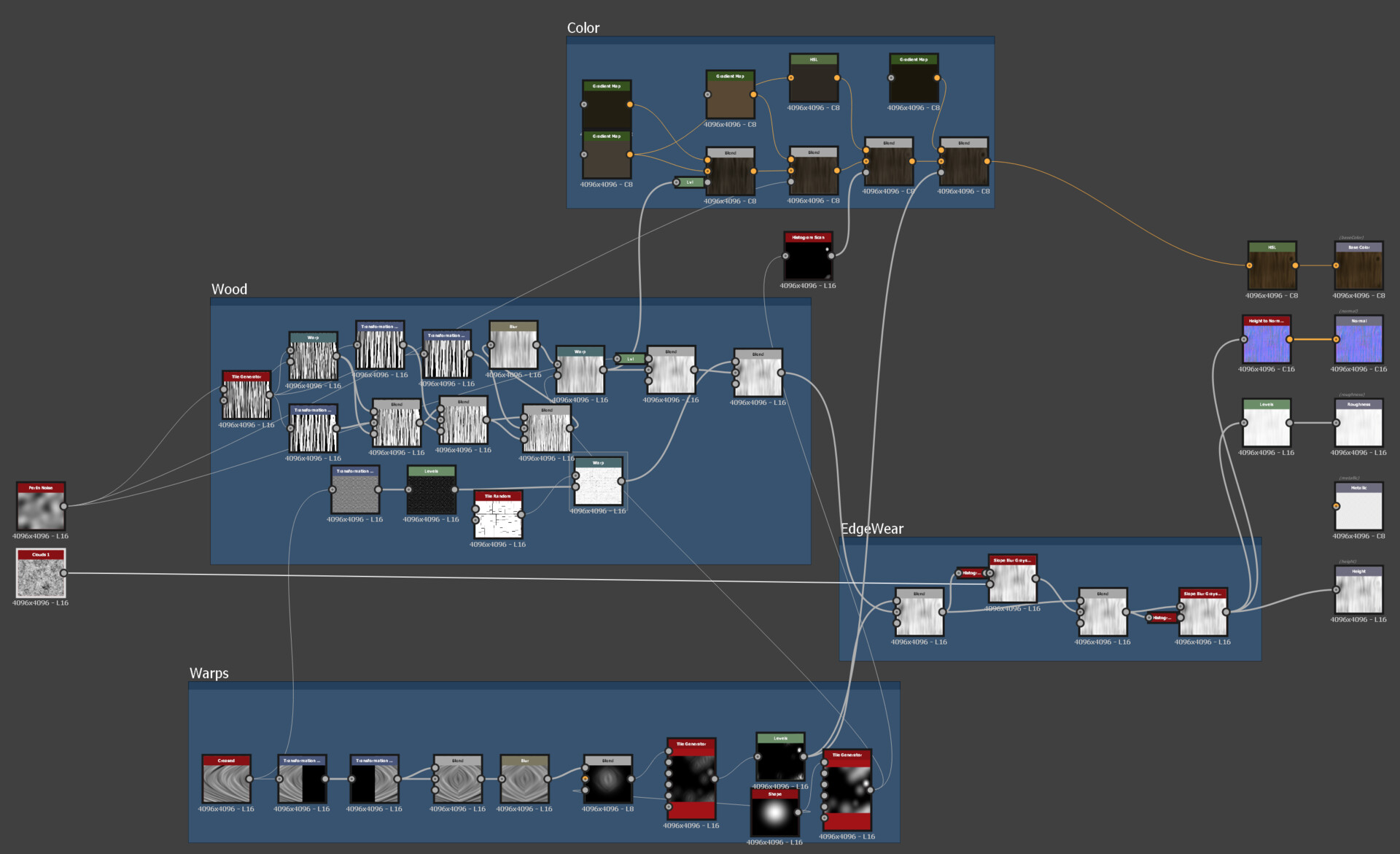Select the Creased node in Warps
The height and width of the screenshot is (854, 1400).
tap(226, 779)
